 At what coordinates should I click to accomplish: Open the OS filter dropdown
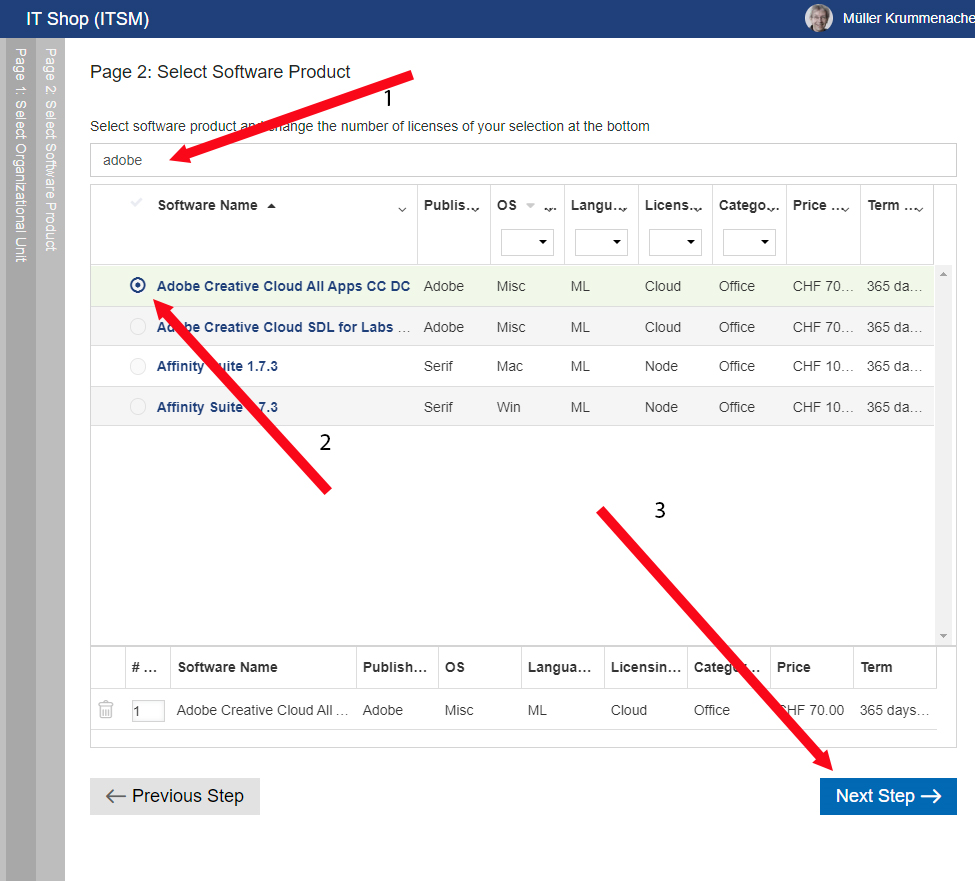click(x=527, y=242)
